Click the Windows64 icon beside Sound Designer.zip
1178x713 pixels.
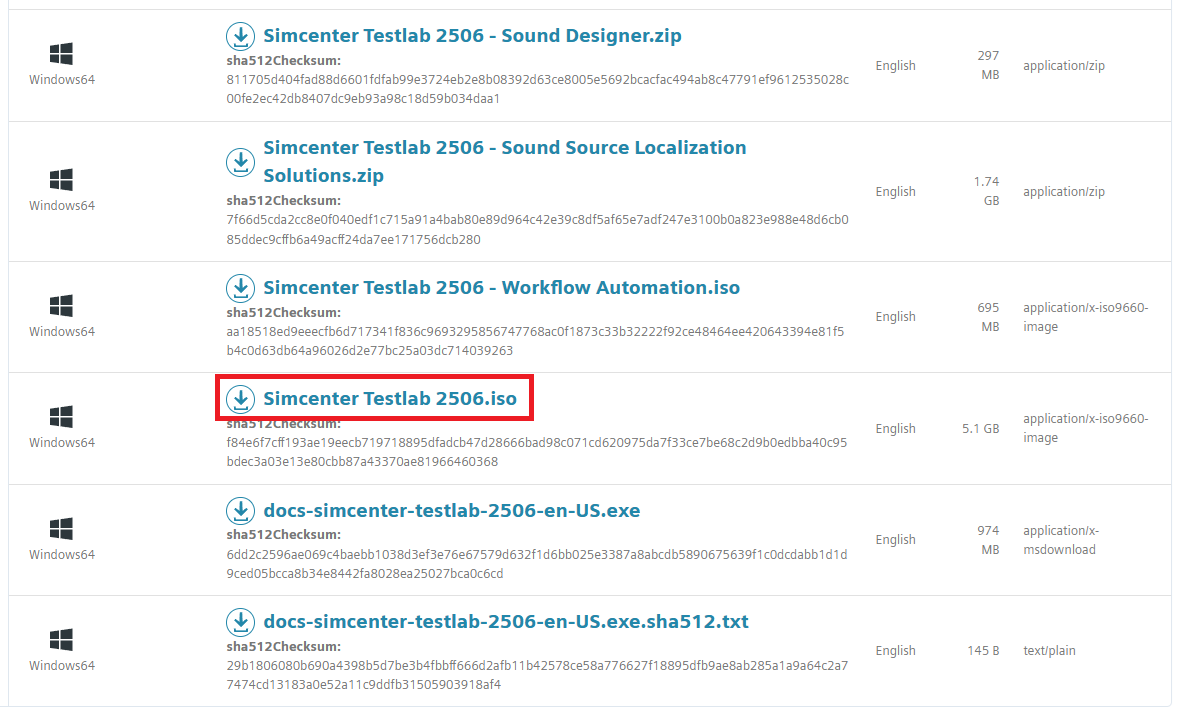click(x=62, y=55)
